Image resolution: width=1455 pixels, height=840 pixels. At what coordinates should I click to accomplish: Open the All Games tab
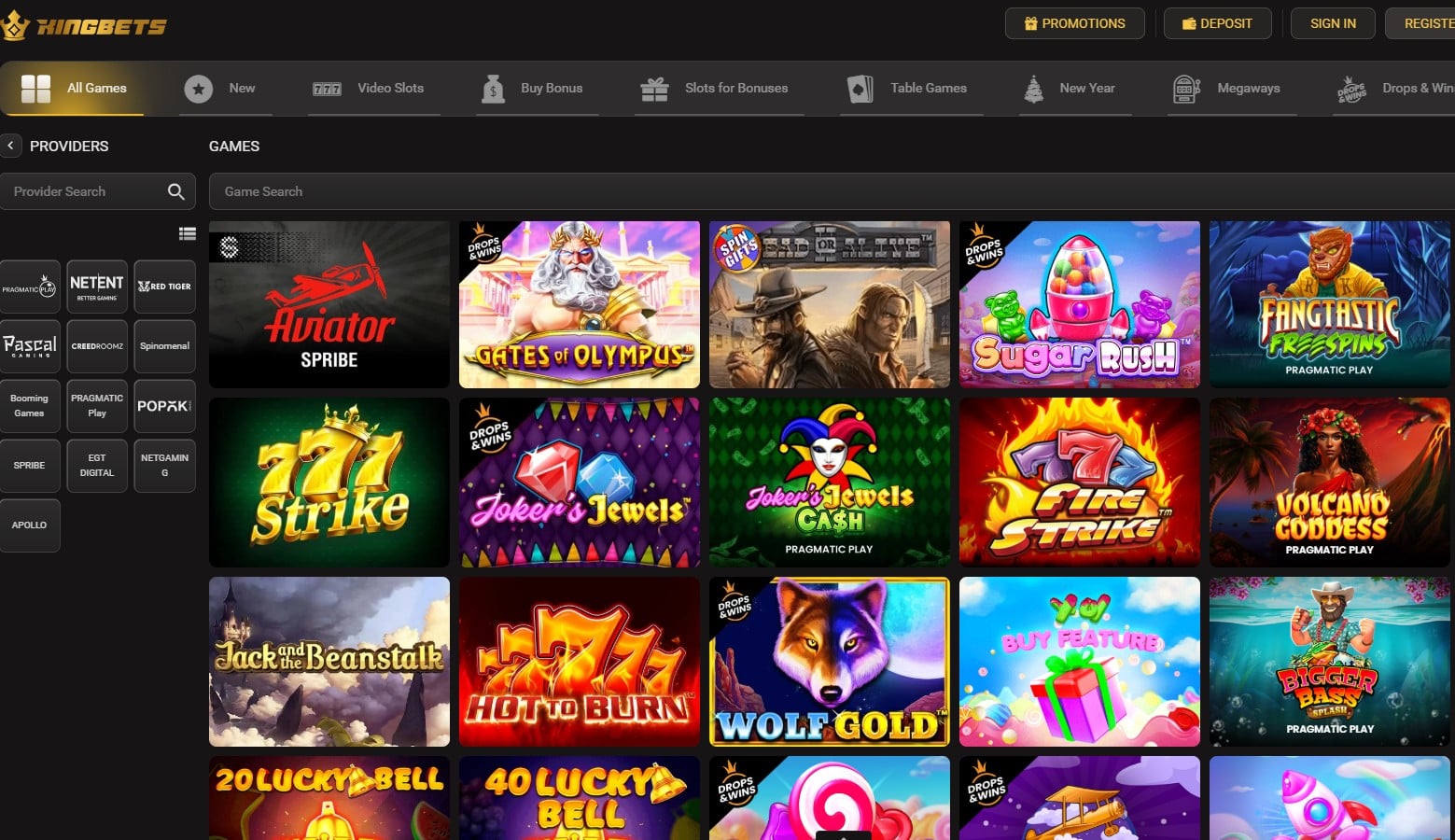click(x=73, y=89)
